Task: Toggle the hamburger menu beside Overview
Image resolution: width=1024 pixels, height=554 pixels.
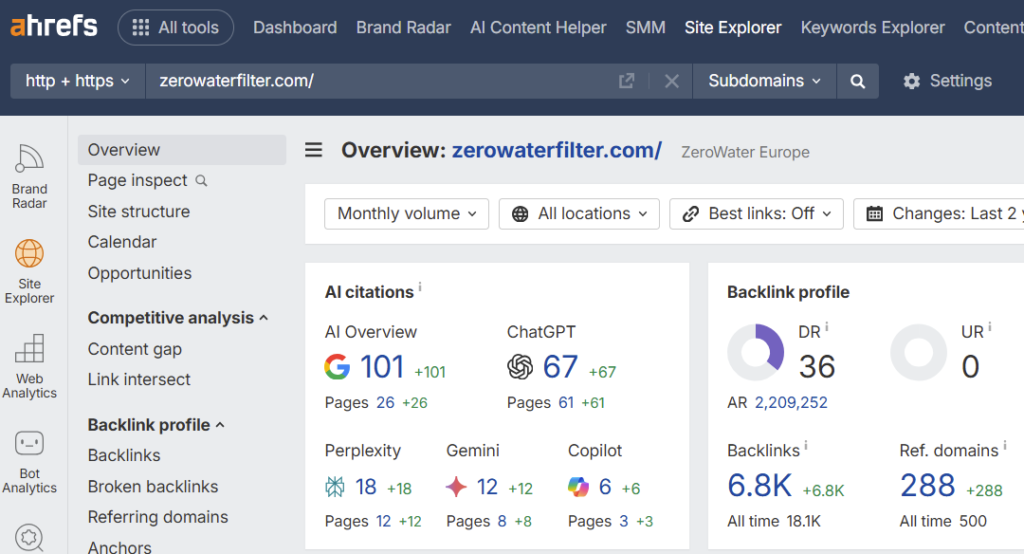Action: [313, 150]
